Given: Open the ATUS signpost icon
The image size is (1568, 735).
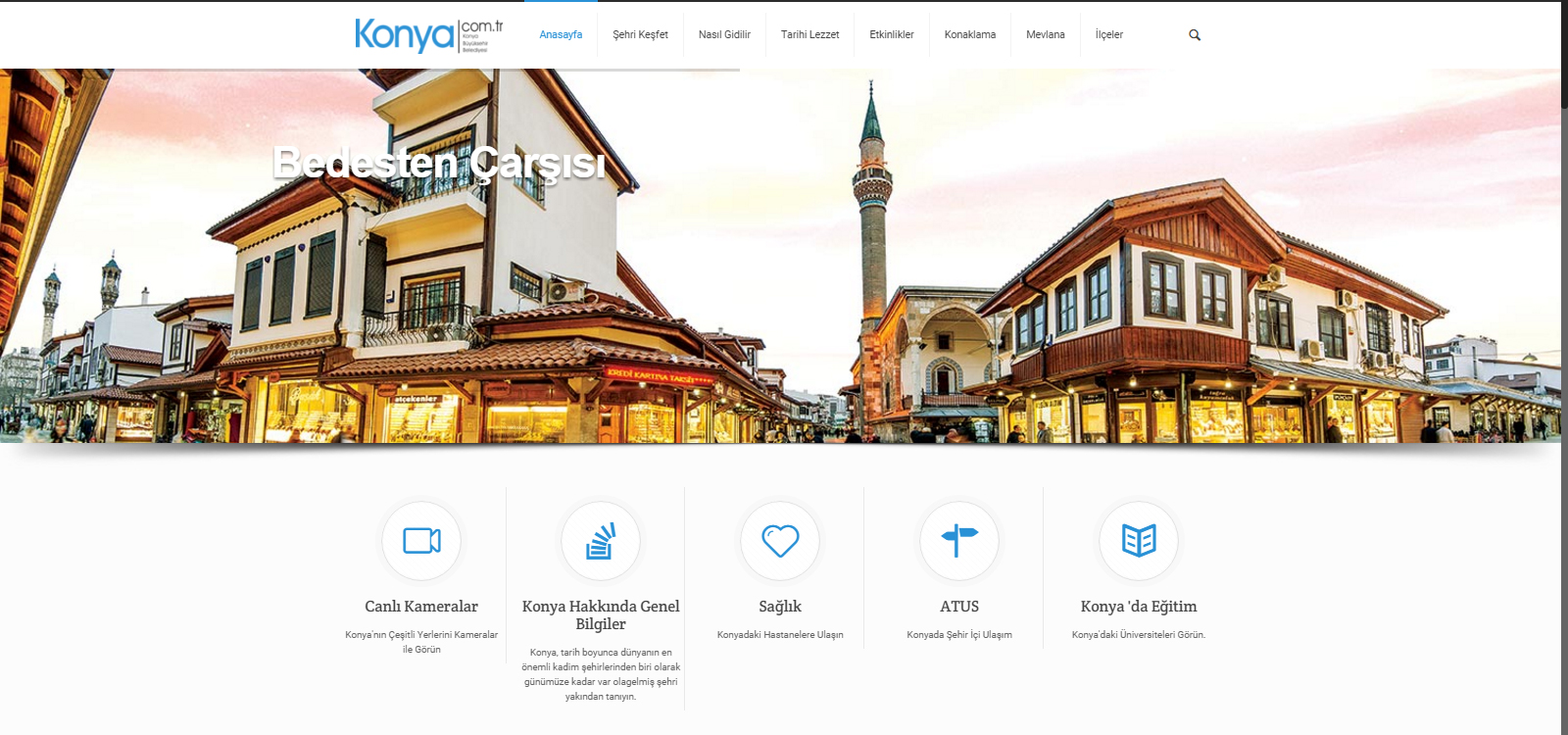Looking at the screenshot, I should pyautogui.click(x=959, y=541).
